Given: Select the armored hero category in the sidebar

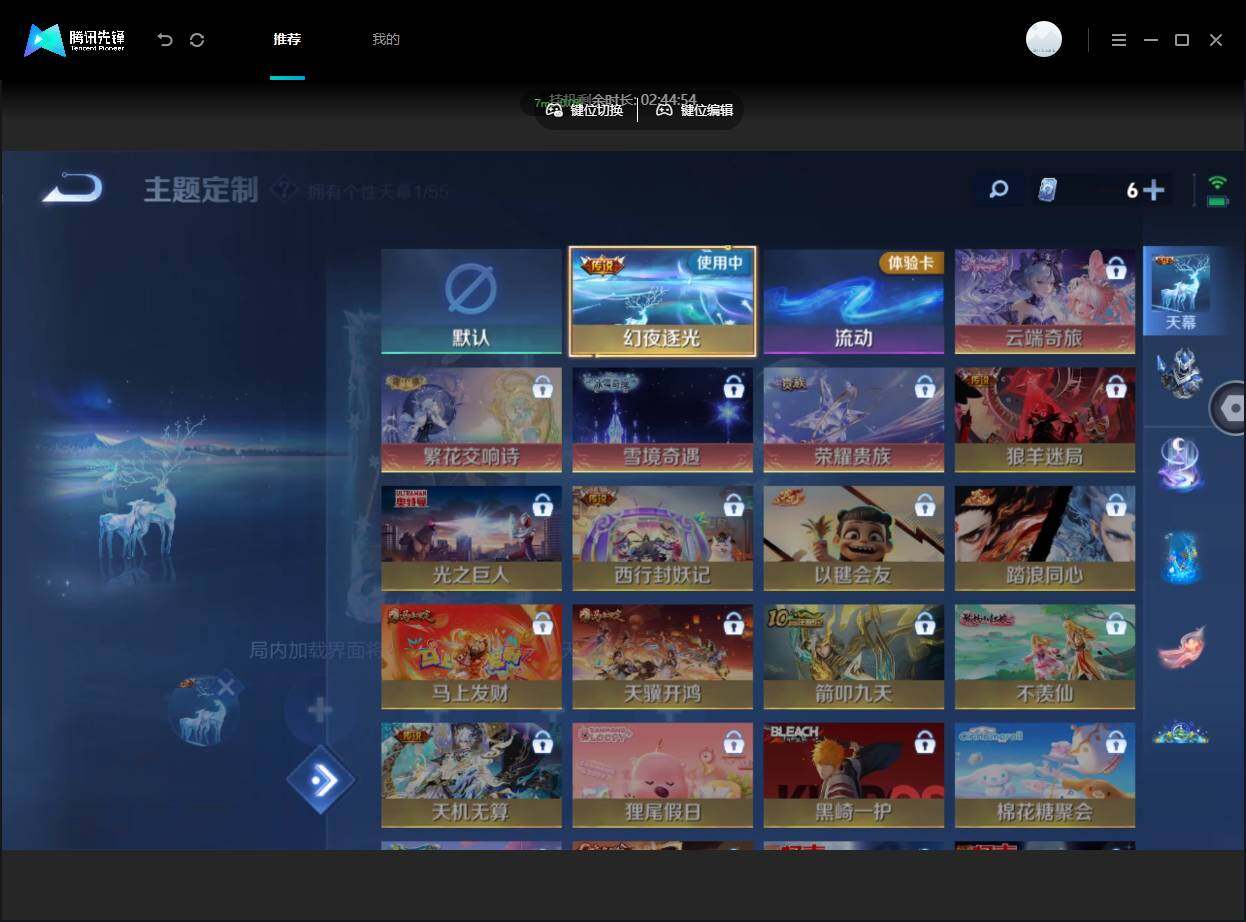Looking at the screenshot, I should (x=1182, y=373).
